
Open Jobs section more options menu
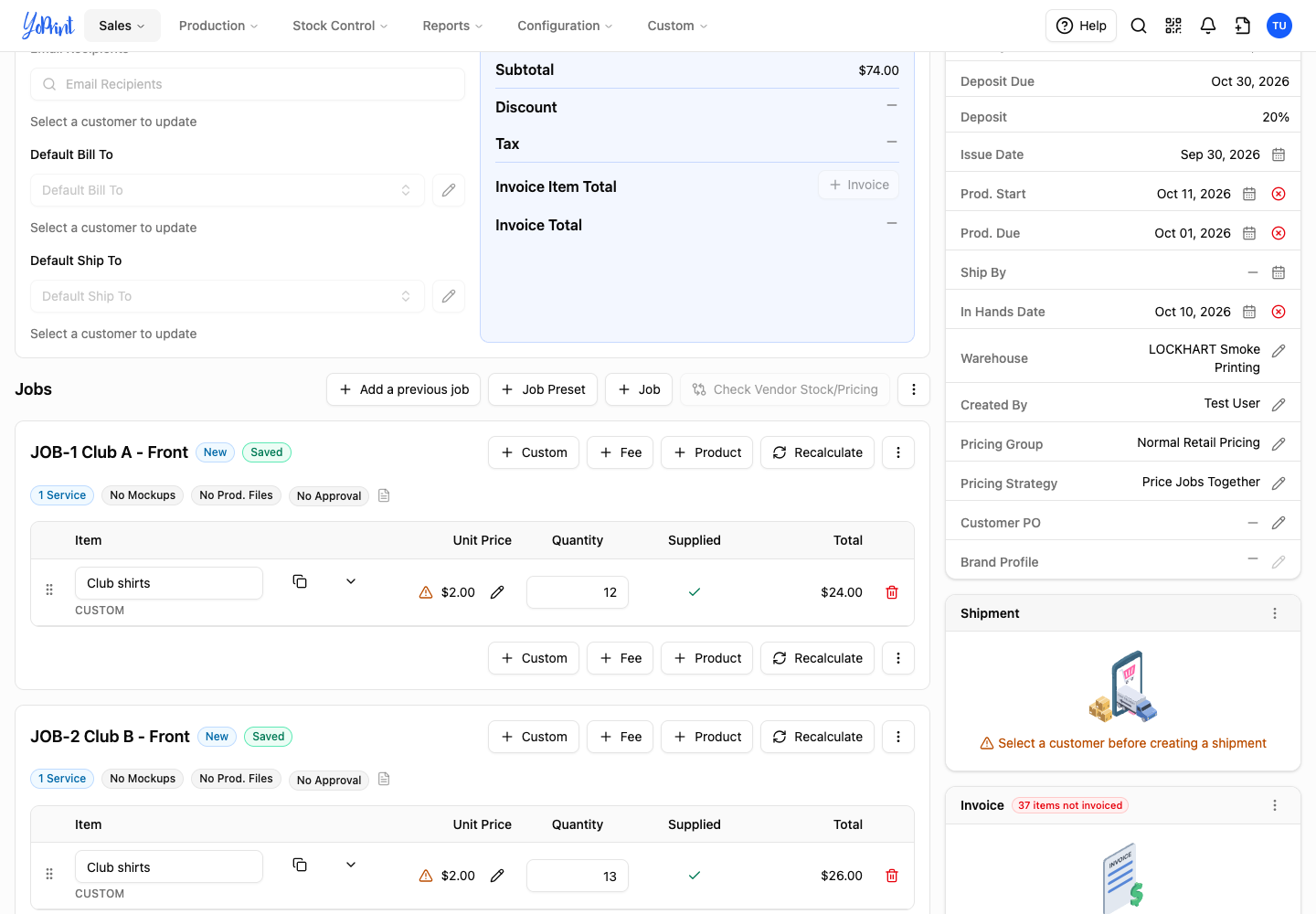pyautogui.click(x=914, y=389)
